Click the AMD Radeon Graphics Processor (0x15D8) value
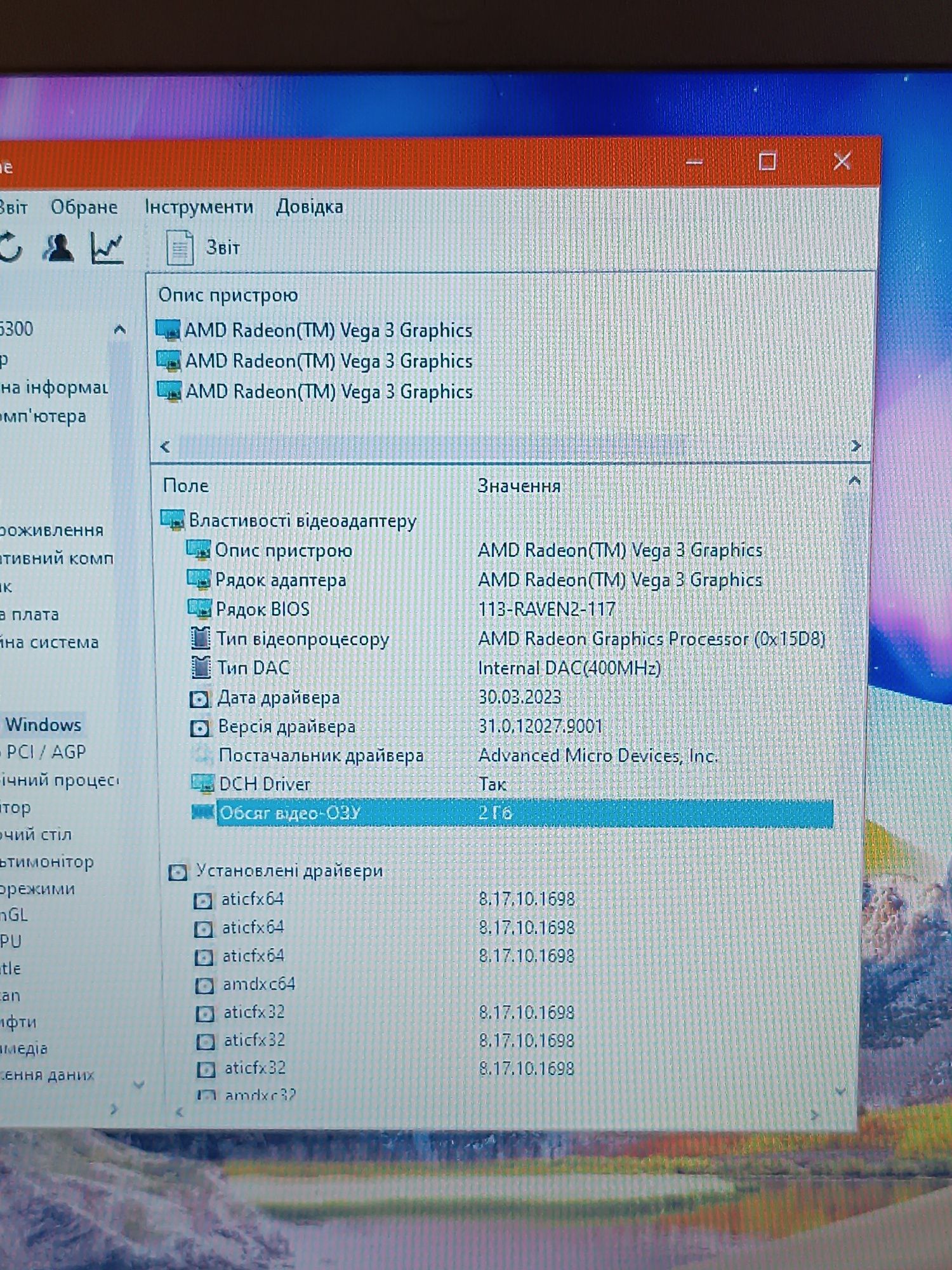This screenshot has width=952, height=1270. tap(651, 638)
